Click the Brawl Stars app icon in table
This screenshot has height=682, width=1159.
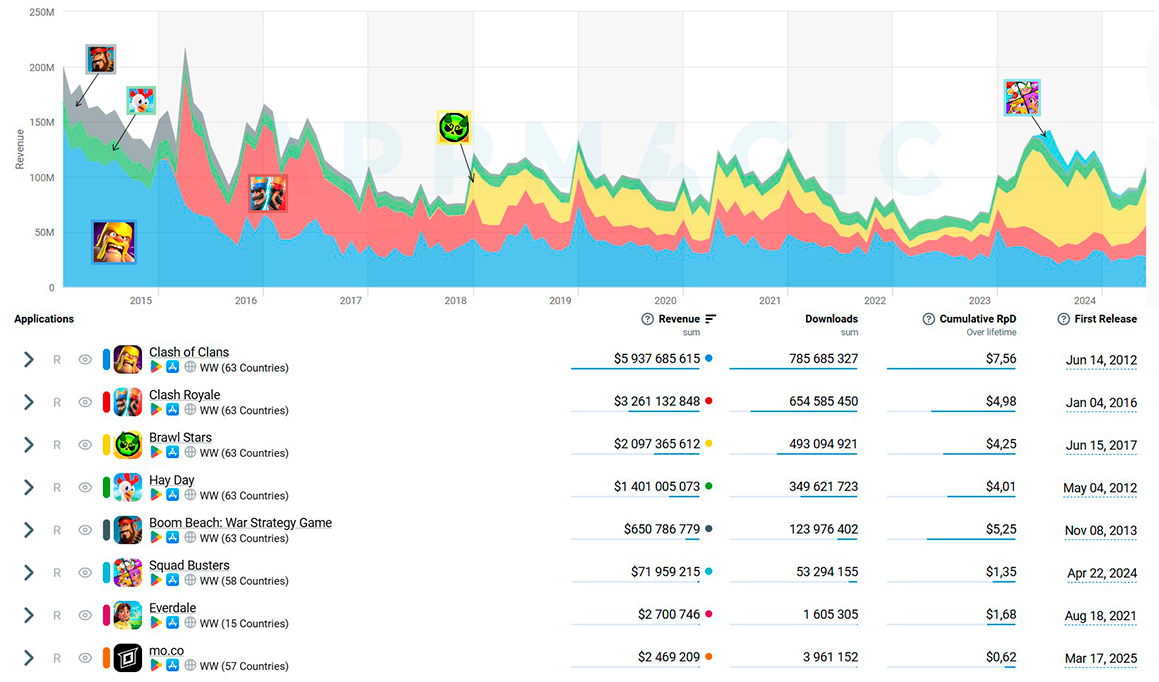127,445
